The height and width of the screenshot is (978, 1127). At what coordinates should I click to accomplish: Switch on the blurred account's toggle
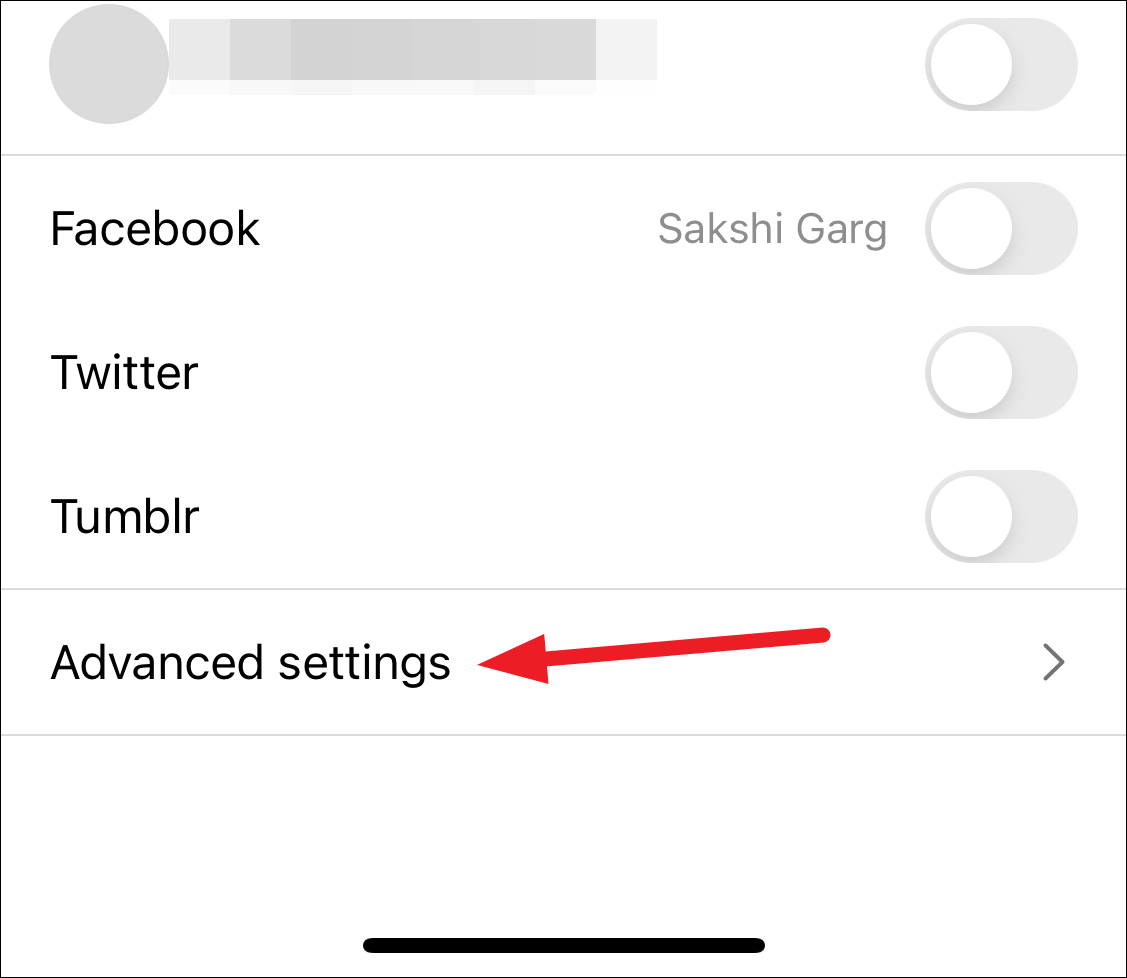pyautogui.click(x=1001, y=65)
